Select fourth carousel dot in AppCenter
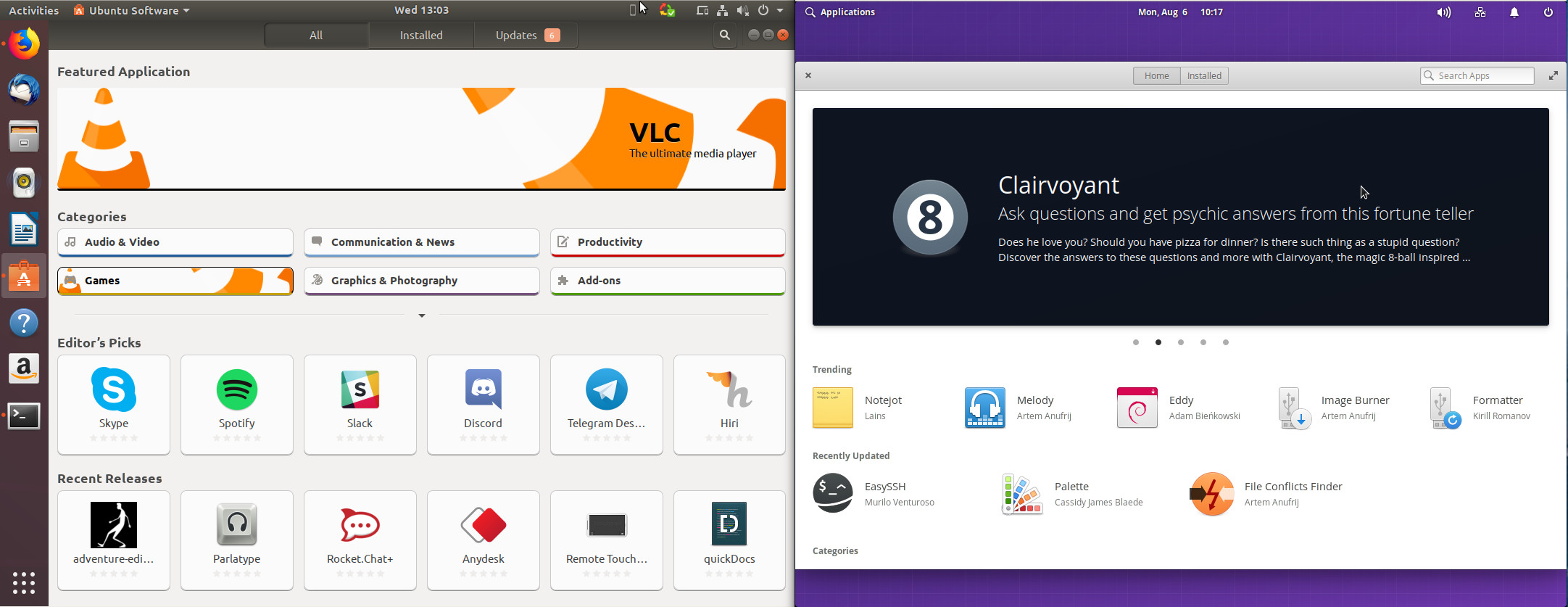Viewport: 1568px width, 607px height. tap(1203, 342)
